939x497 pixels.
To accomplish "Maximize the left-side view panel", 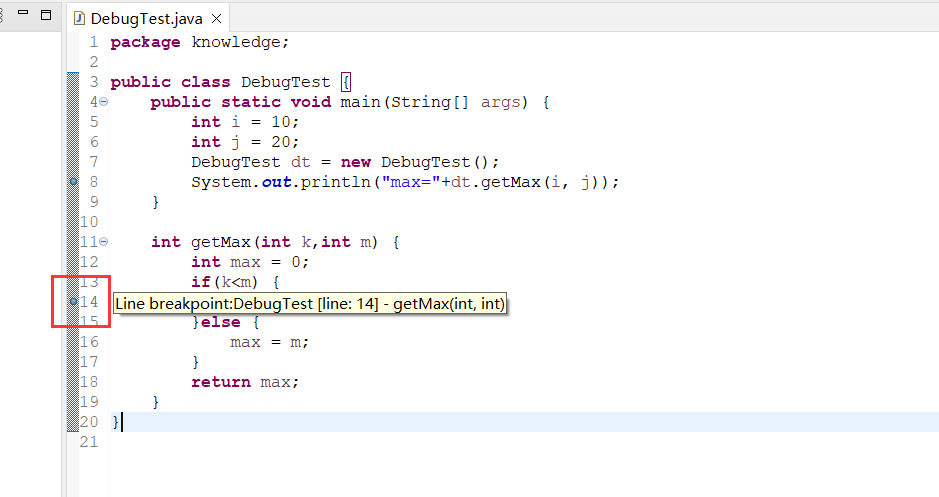I will point(46,14).
